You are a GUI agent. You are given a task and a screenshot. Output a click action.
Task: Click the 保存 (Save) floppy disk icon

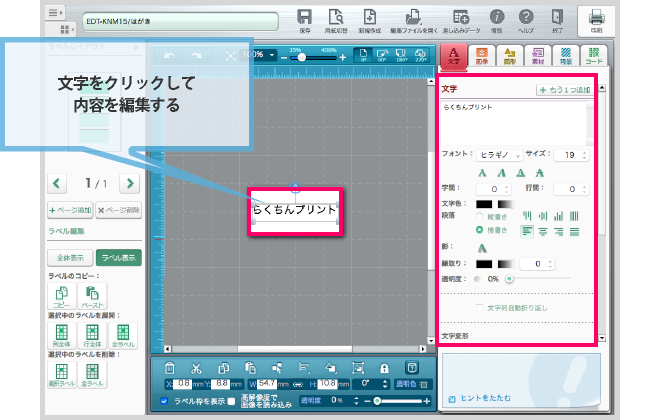(x=305, y=18)
